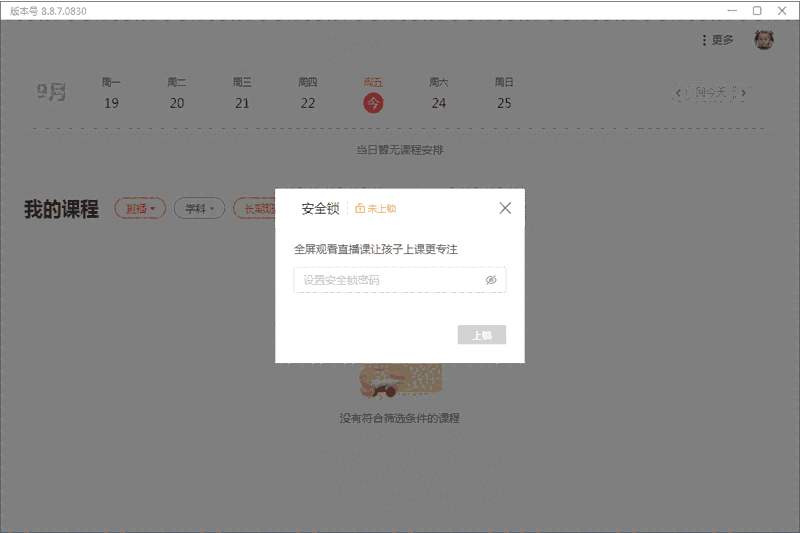Click the 安全锁 dialog title

[320, 208]
